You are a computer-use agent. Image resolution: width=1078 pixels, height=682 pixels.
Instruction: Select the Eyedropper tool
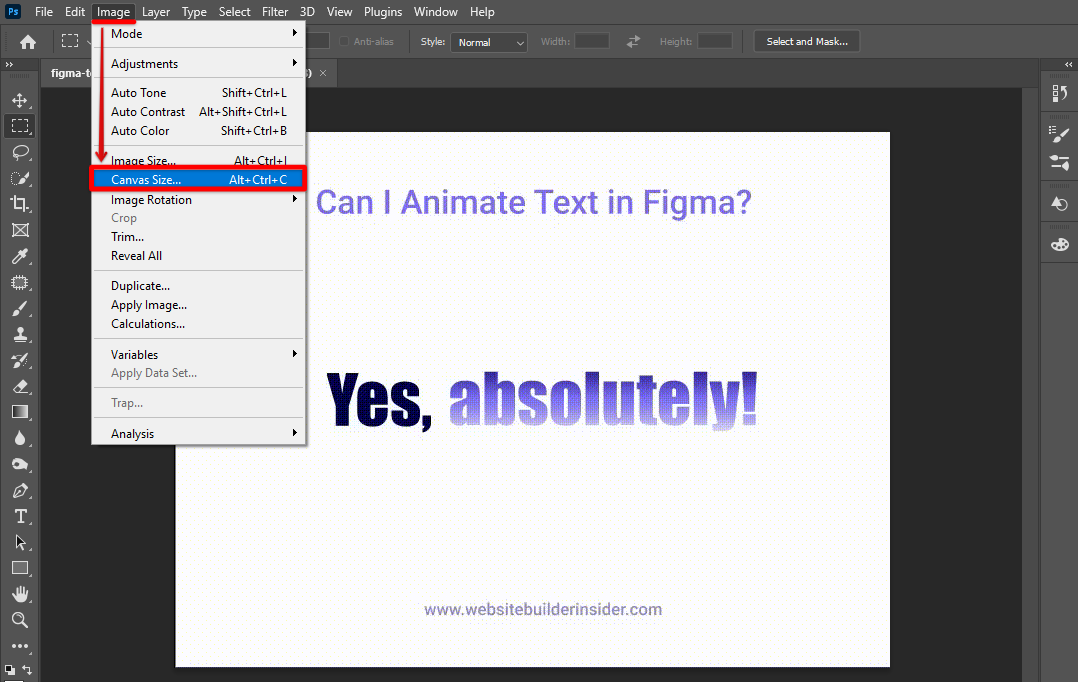point(20,256)
